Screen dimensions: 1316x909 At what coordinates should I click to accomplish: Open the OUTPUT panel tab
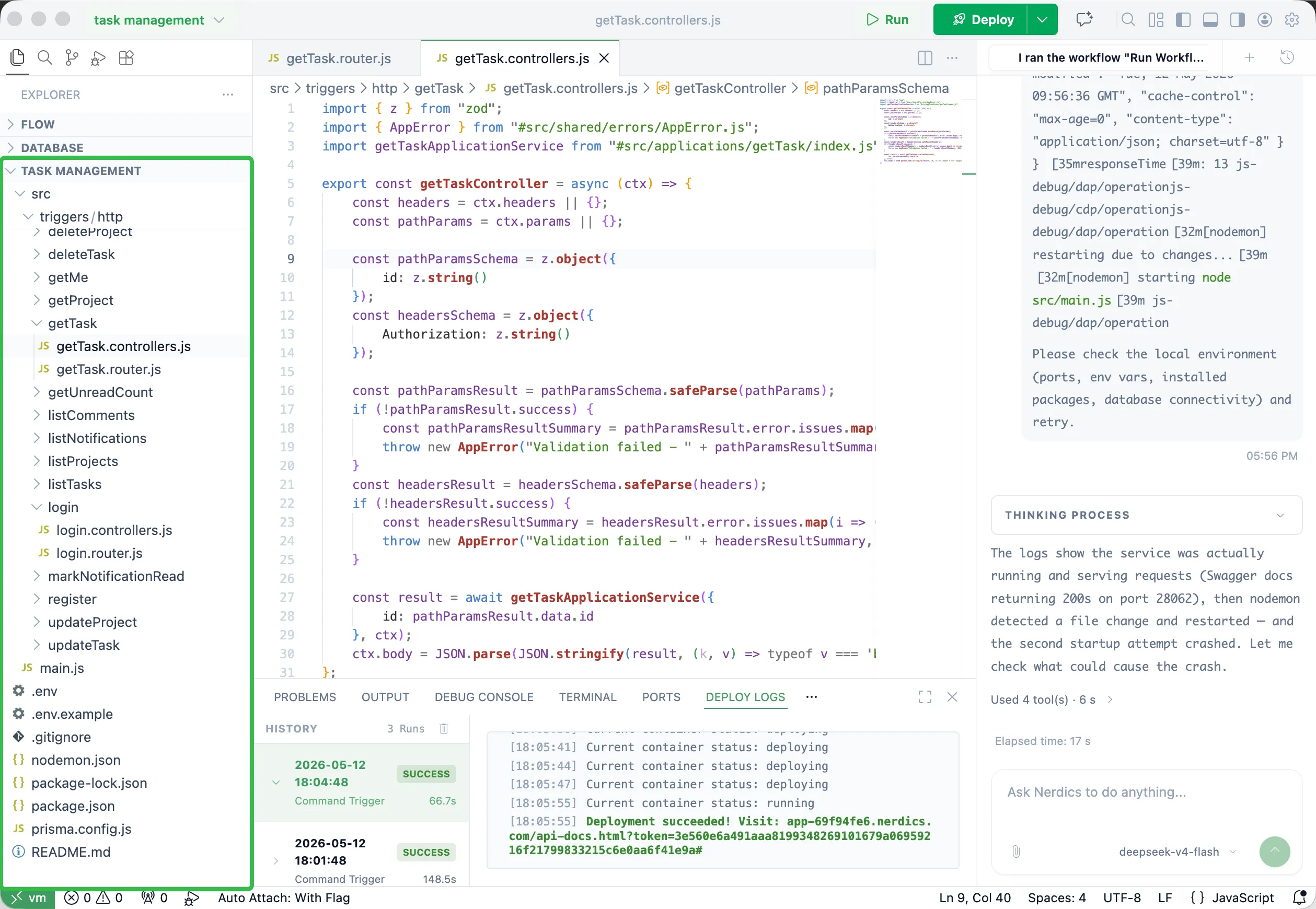coord(385,697)
